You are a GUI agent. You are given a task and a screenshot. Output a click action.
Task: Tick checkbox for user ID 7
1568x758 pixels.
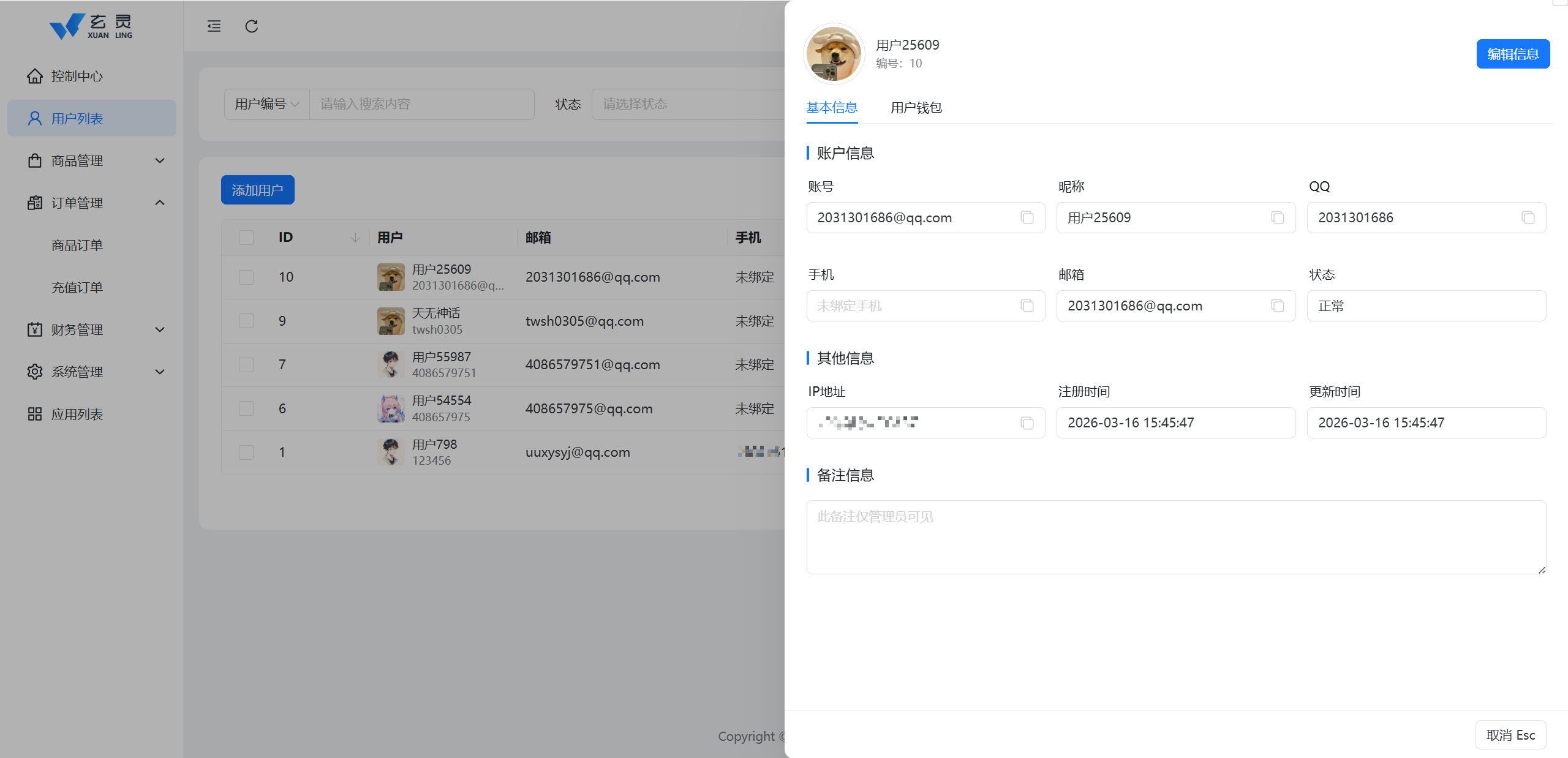[x=246, y=365]
